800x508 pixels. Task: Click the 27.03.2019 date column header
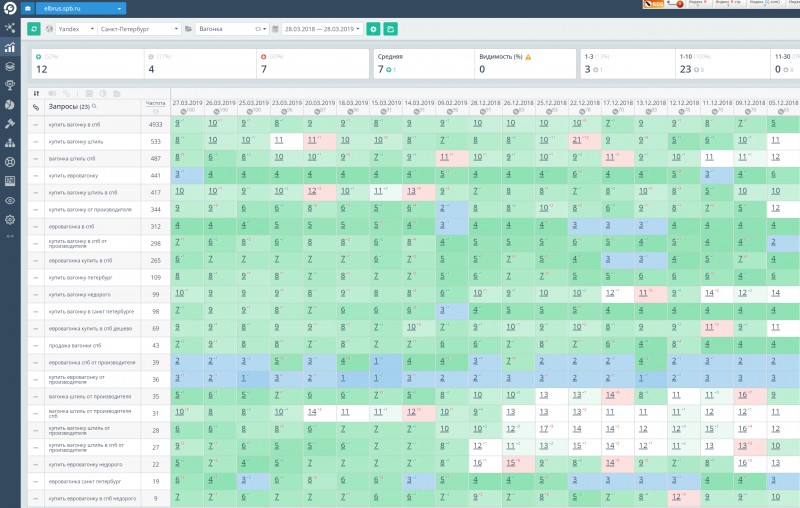[187, 103]
